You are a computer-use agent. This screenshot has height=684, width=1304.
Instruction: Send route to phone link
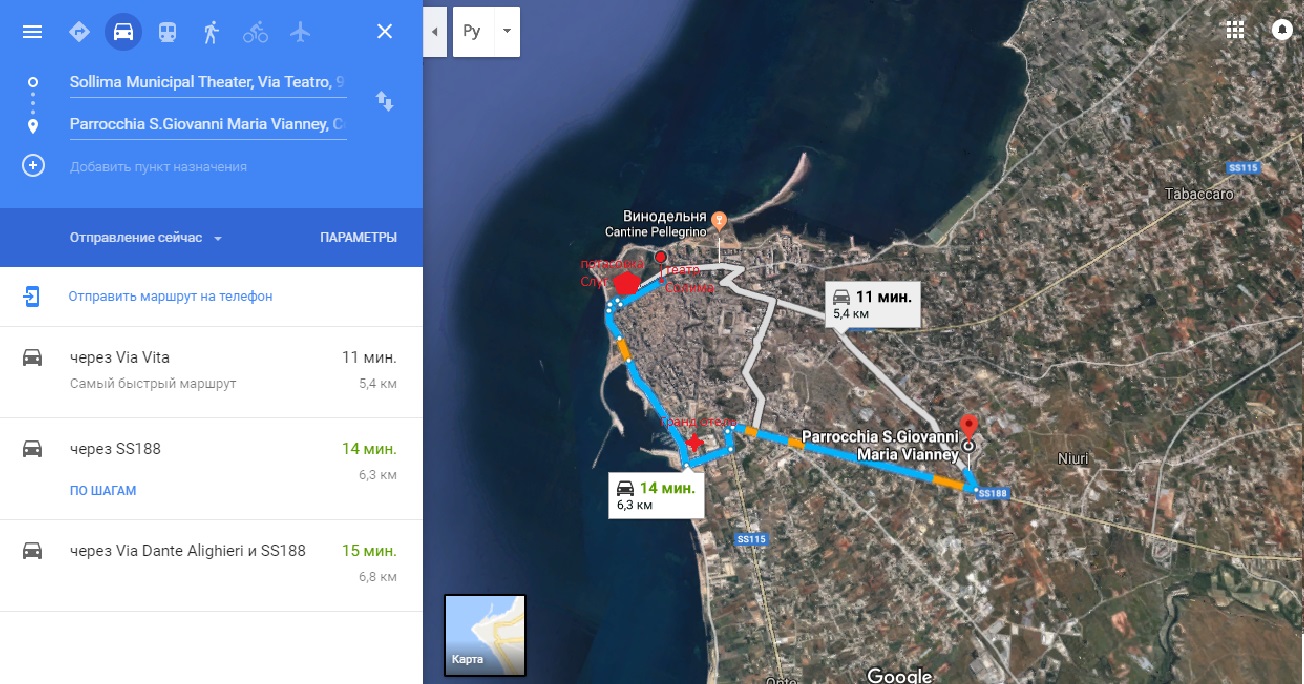(x=170, y=296)
